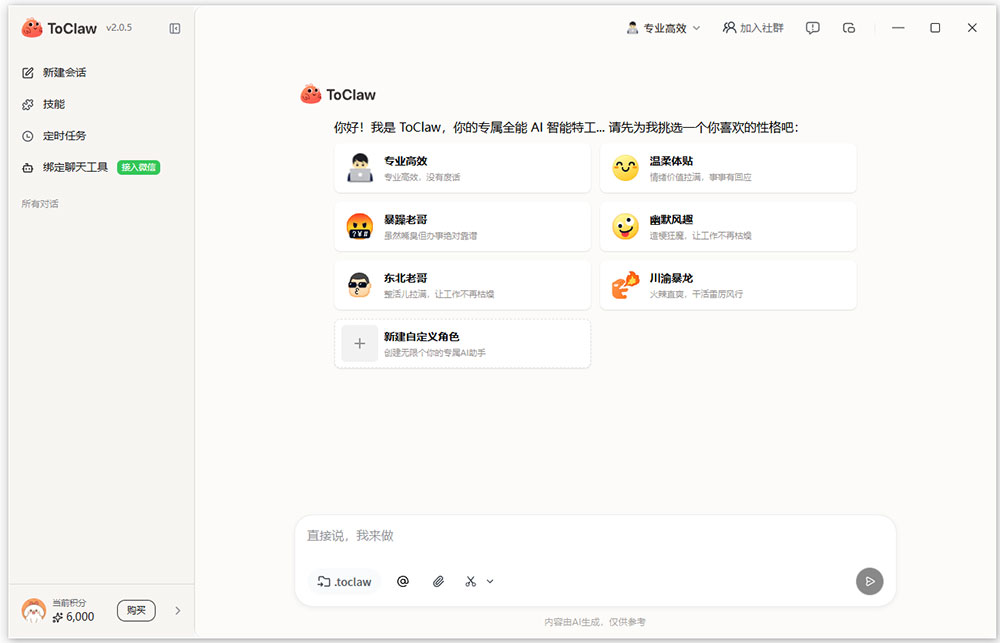This screenshot has width=1000, height=643.
Task: Select the 温柔体贴 personality card
Action: tap(728, 167)
